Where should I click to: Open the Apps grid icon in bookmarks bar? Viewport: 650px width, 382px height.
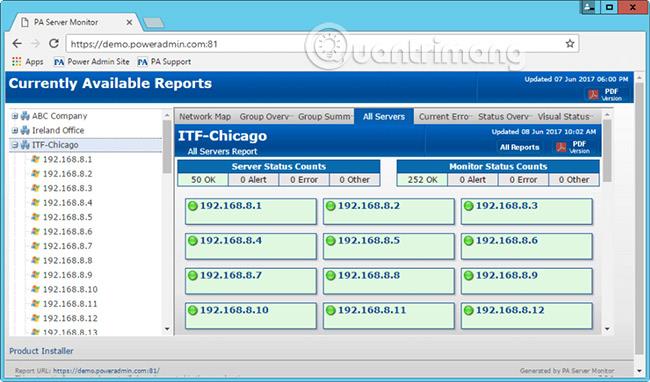16,62
